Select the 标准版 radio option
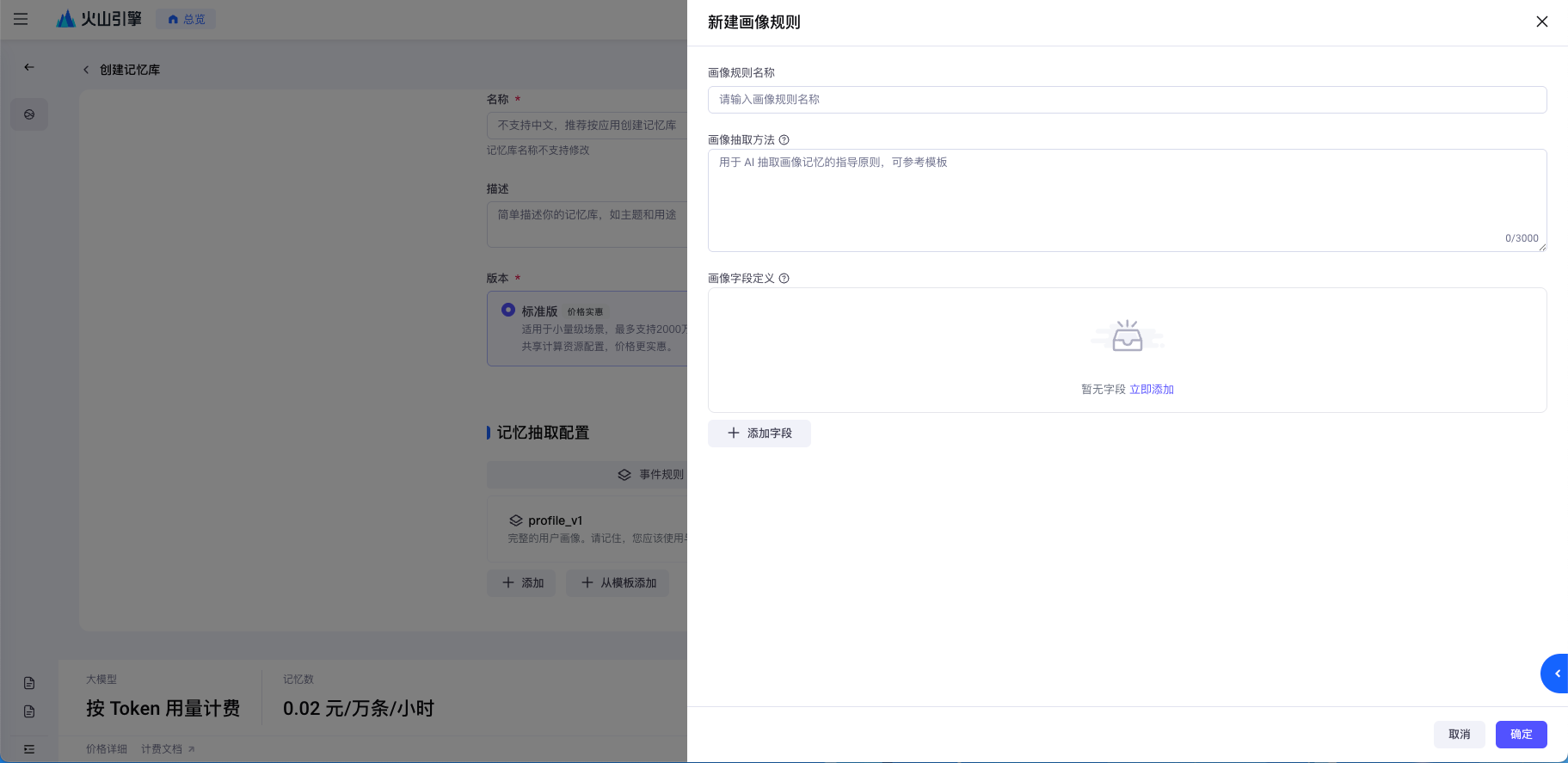 (508, 310)
